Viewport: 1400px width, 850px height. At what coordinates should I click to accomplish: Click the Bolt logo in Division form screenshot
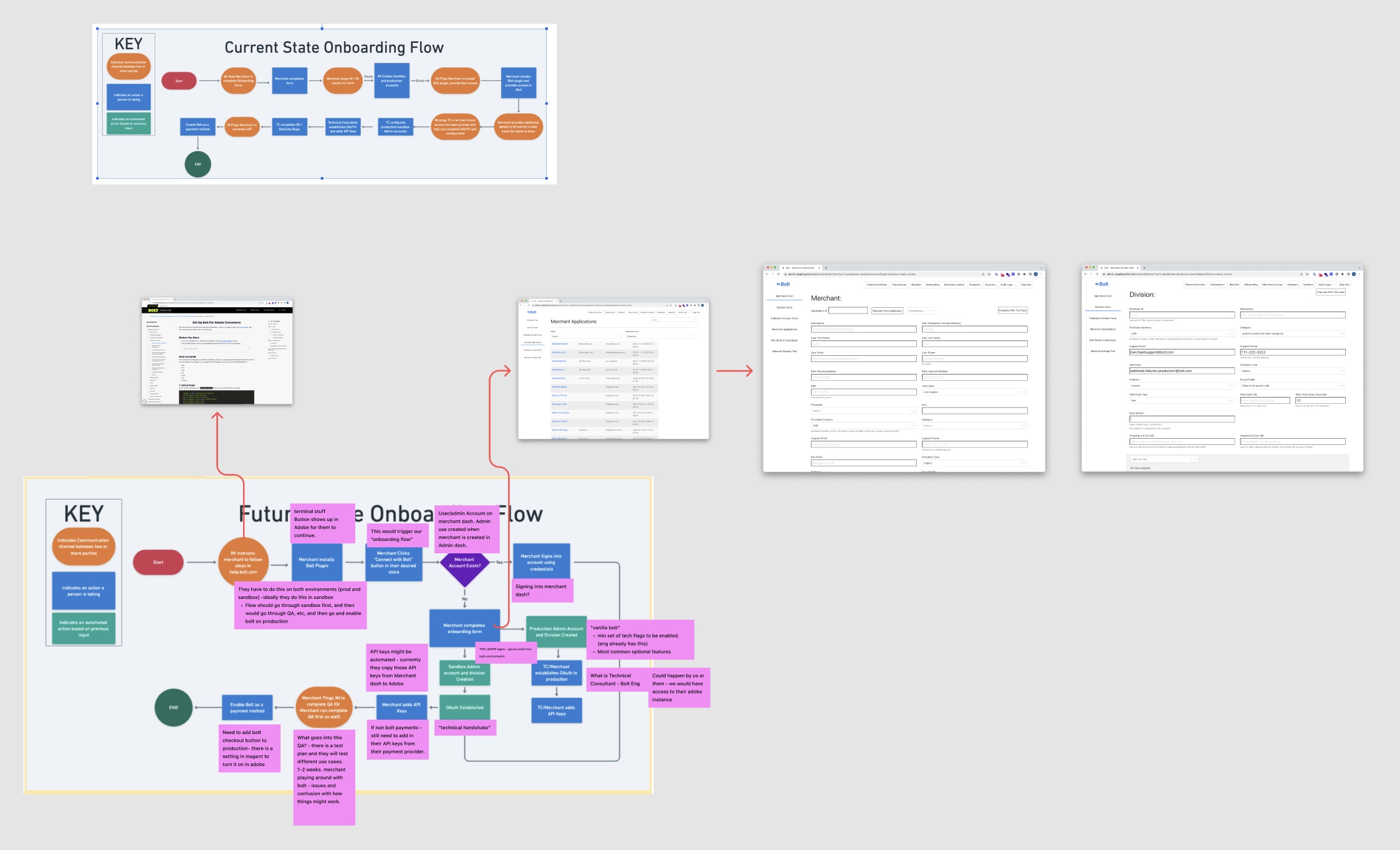tap(1102, 284)
